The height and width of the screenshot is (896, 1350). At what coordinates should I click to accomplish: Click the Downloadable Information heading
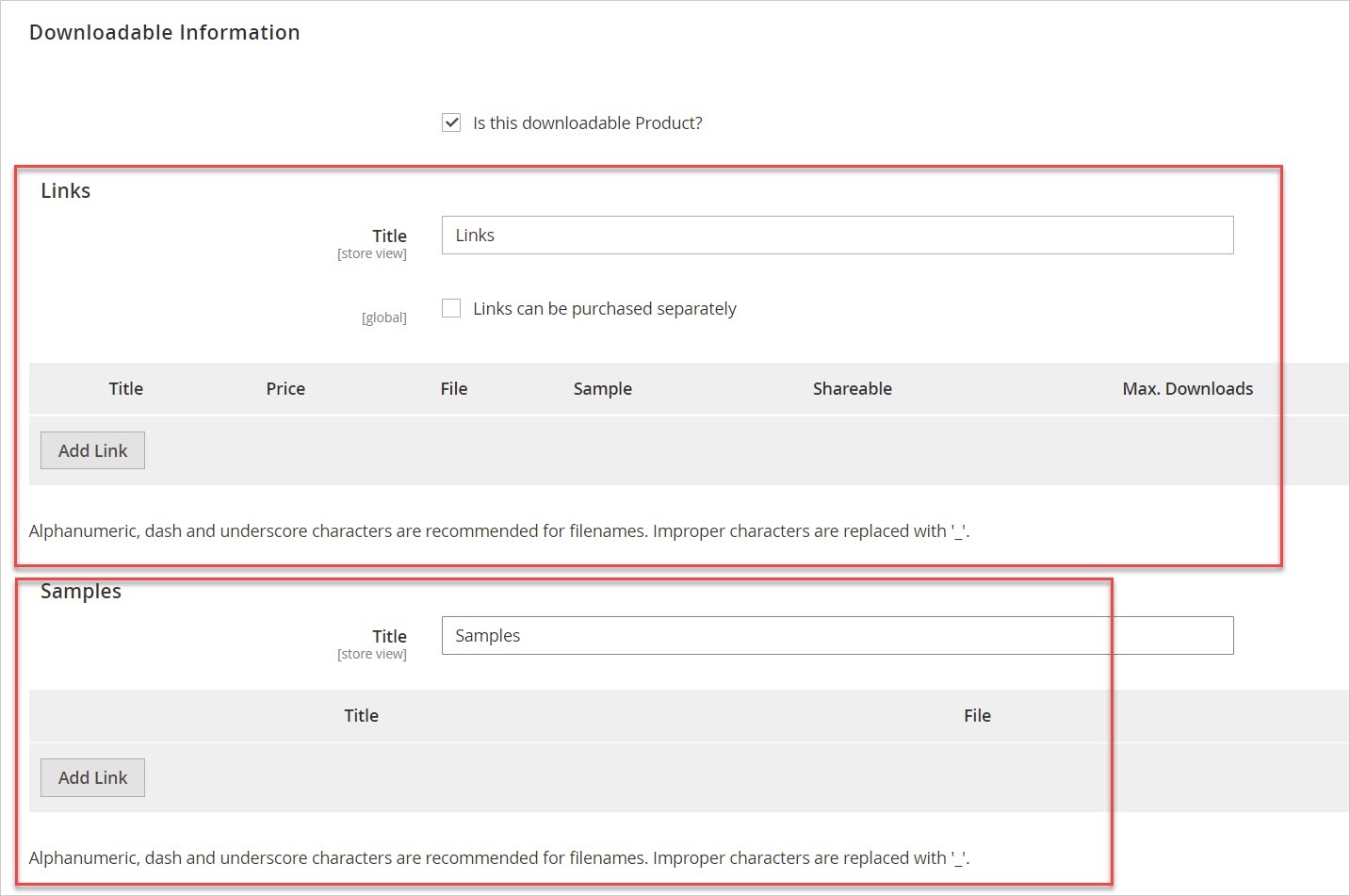coord(165,31)
